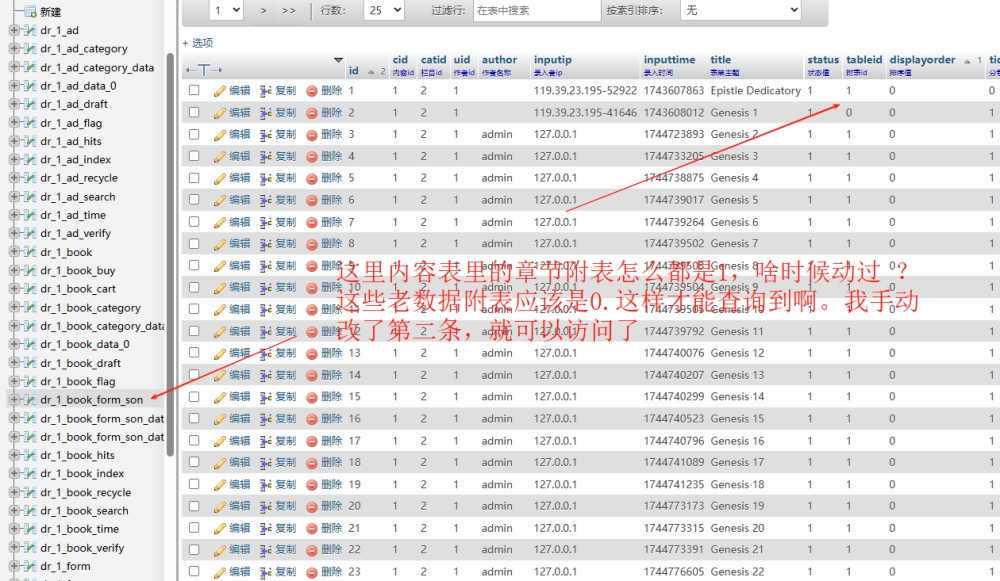
Task: Check the row checkbox for id 20
Action: click(x=194, y=506)
